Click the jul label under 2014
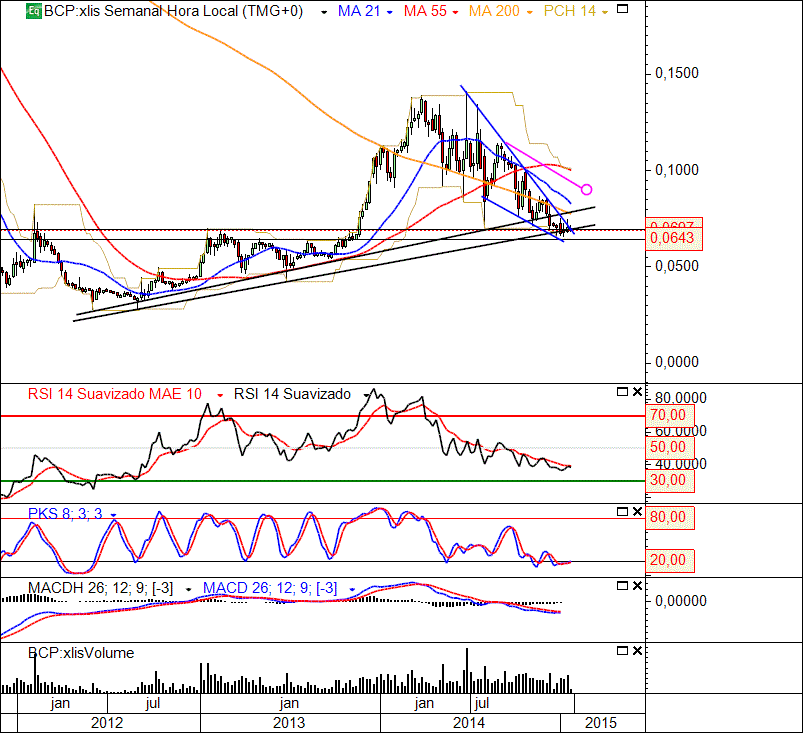The width and height of the screenshot is (803, 733). click(481, 703)
